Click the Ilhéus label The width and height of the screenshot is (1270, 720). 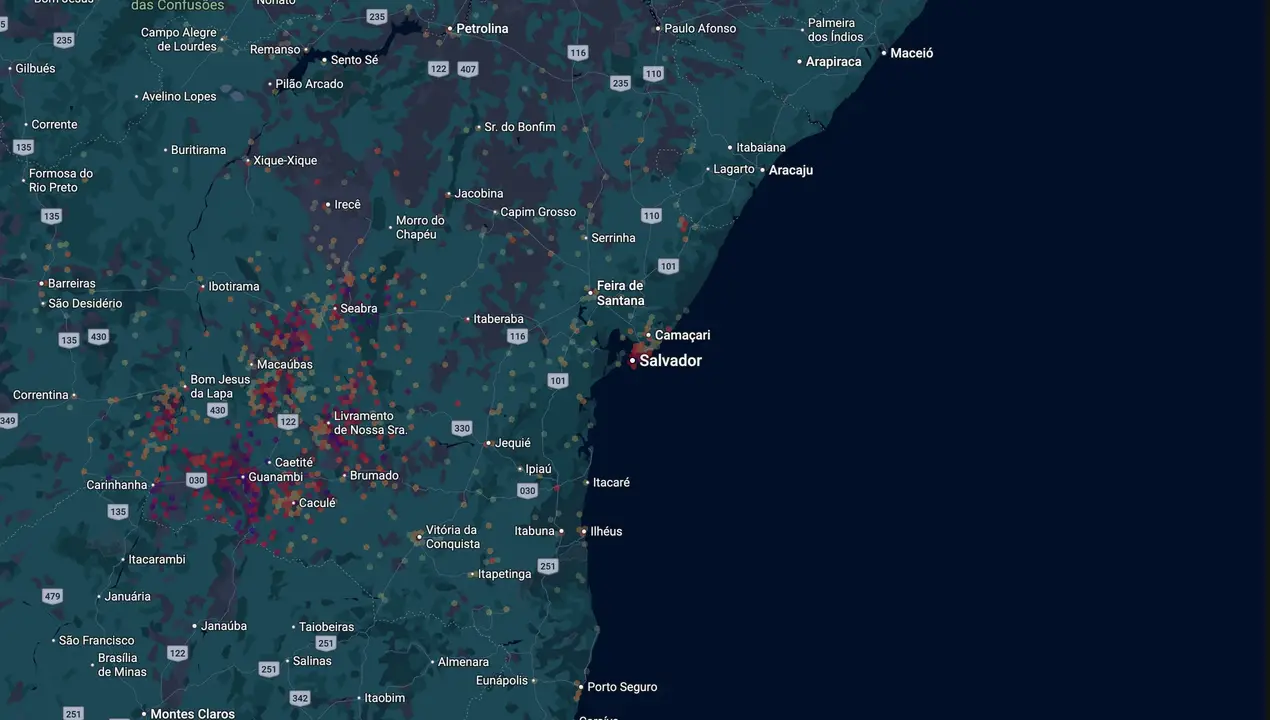(606, 532)
